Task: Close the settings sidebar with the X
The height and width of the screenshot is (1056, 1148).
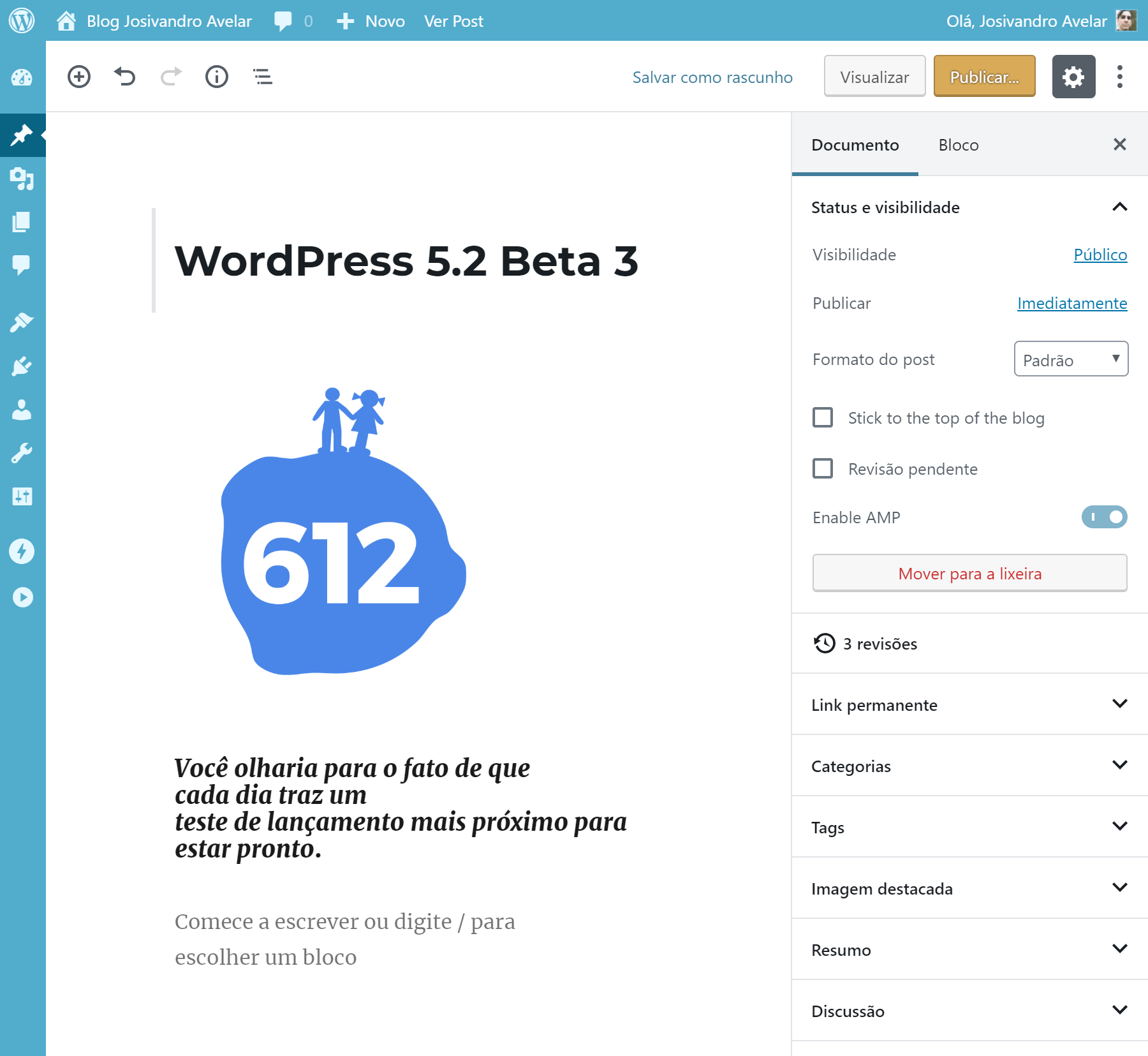Action: pos(1120,145)
